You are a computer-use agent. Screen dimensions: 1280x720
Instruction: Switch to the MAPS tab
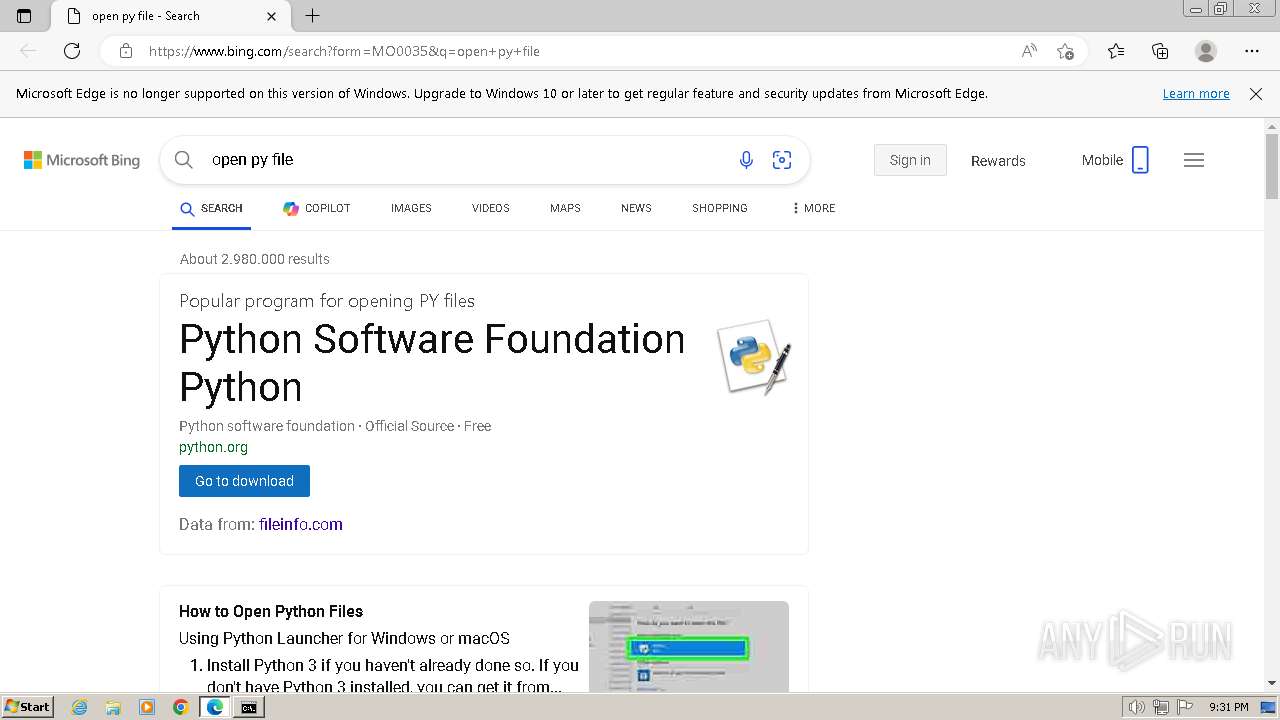pyautogui.click(x=565, y=208)
